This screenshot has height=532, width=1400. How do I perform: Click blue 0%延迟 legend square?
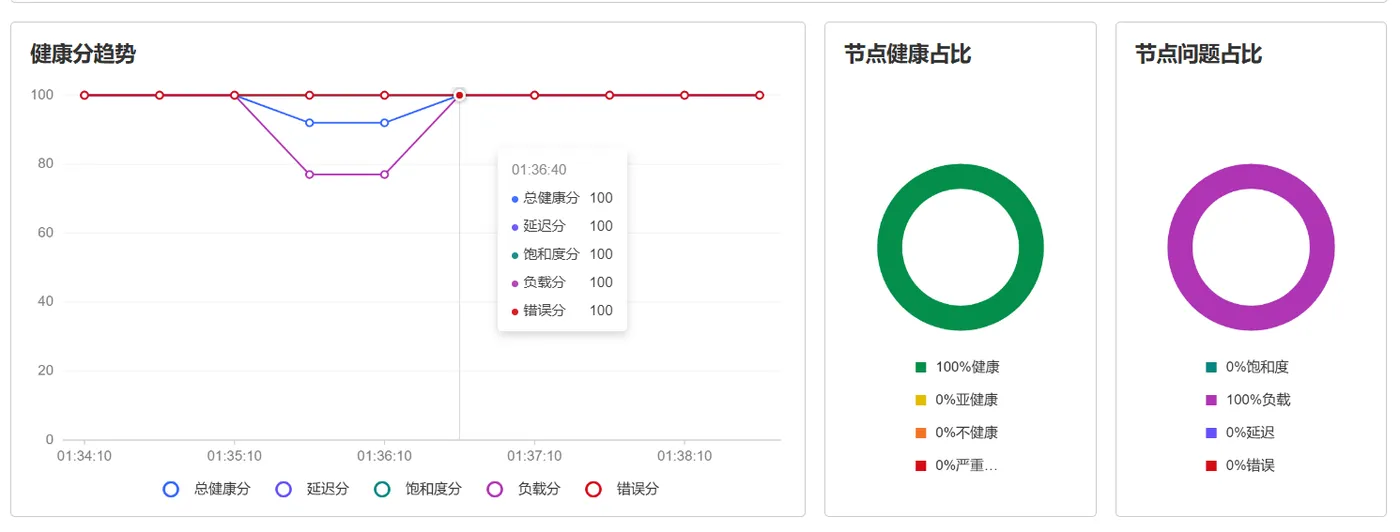[1212, 433]
